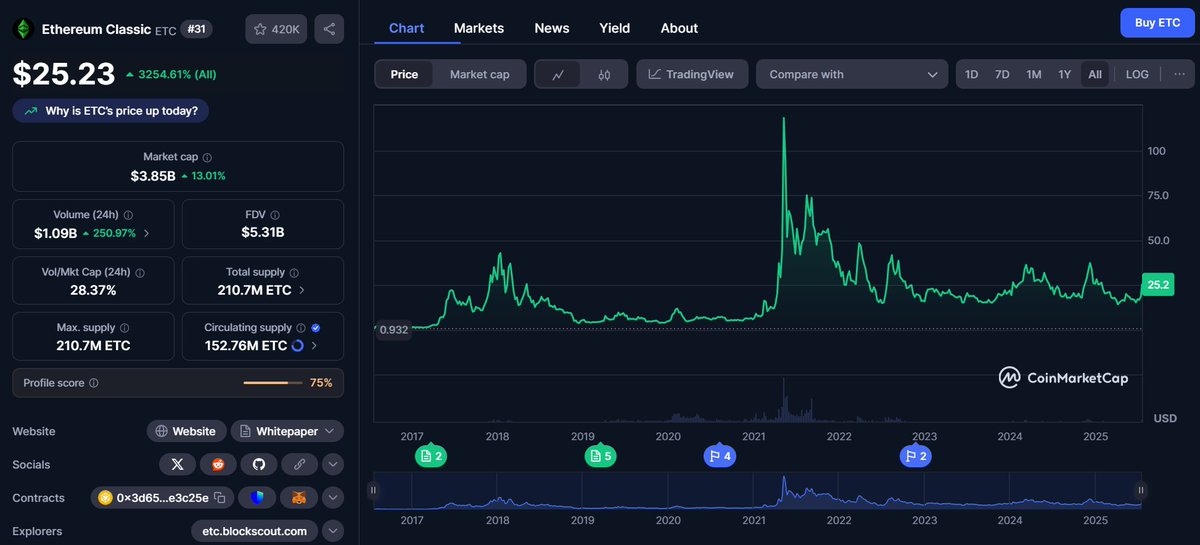The height and width of the screenshot is (545, 1200).
Task: Click the 2020 flag event marker labeled 4
Action: coord(720,456)
